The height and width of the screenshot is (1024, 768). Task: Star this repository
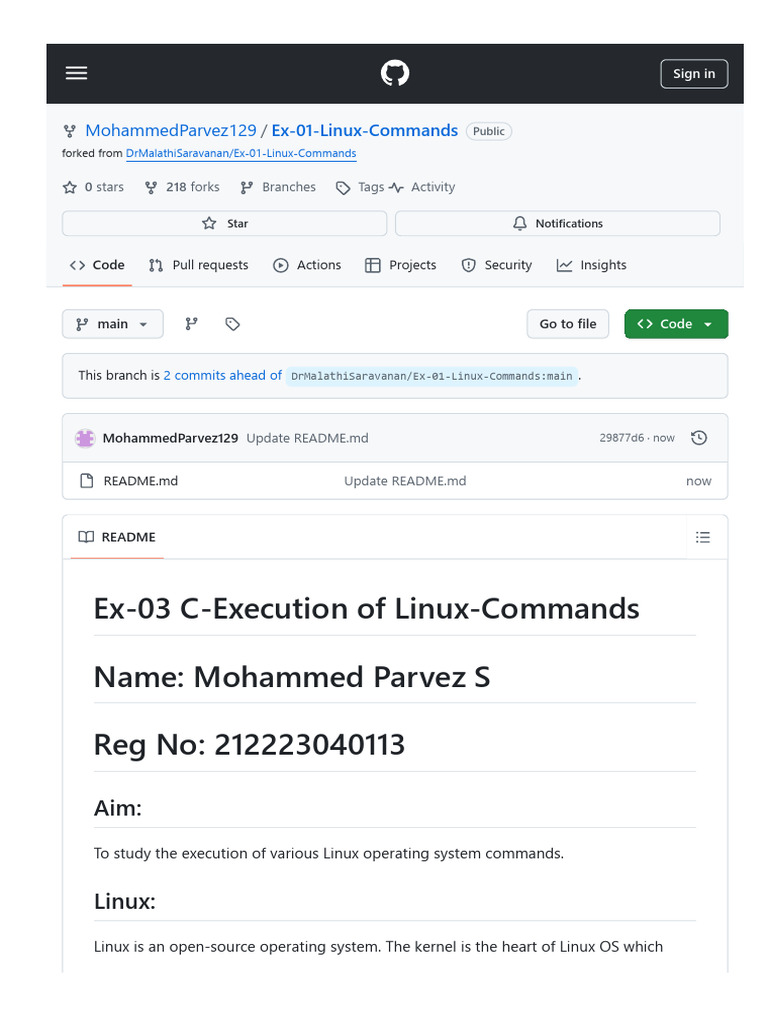[x=225, y=223]
